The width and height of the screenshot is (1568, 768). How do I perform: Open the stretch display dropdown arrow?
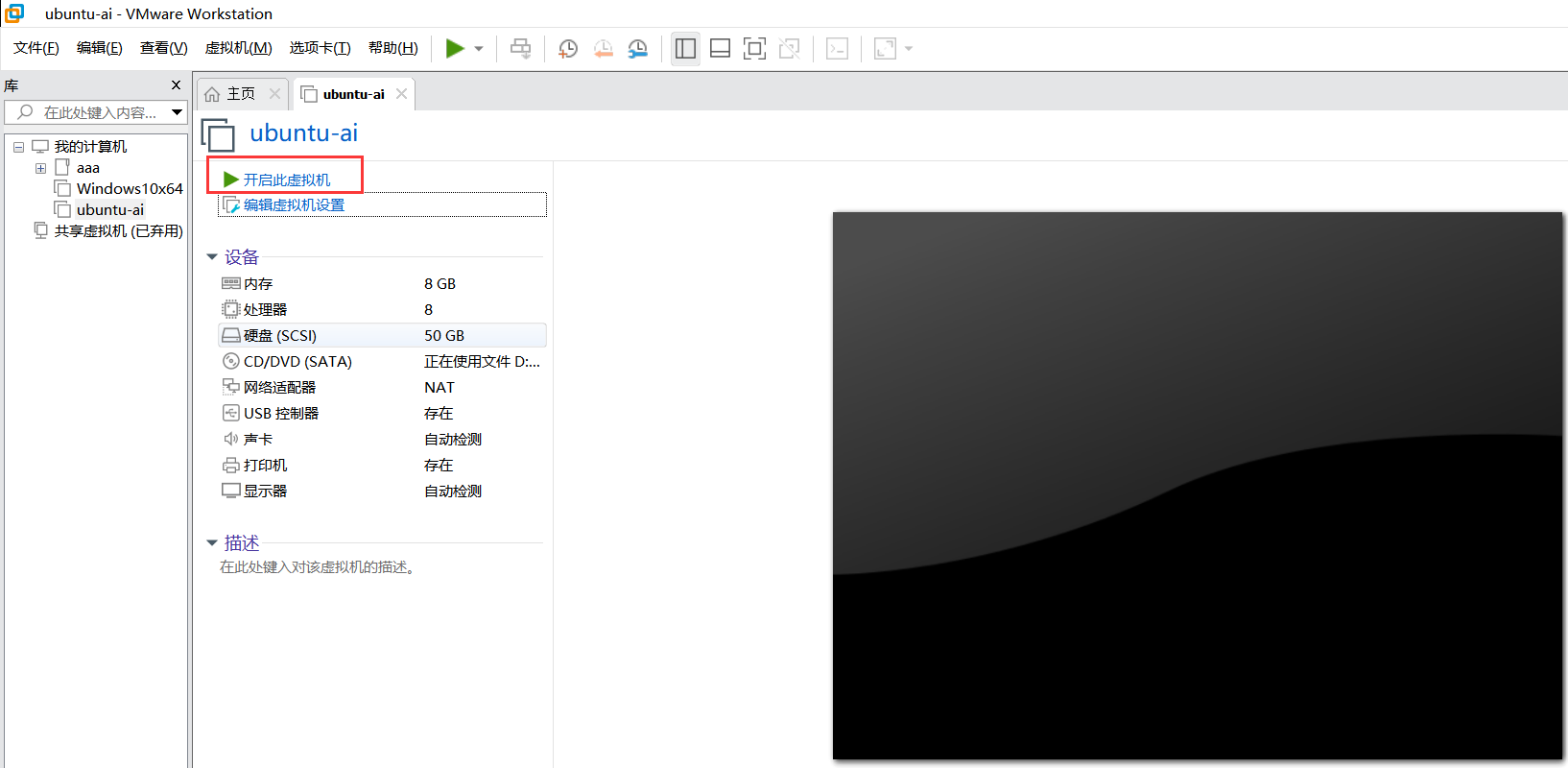[x=909, y=49]
